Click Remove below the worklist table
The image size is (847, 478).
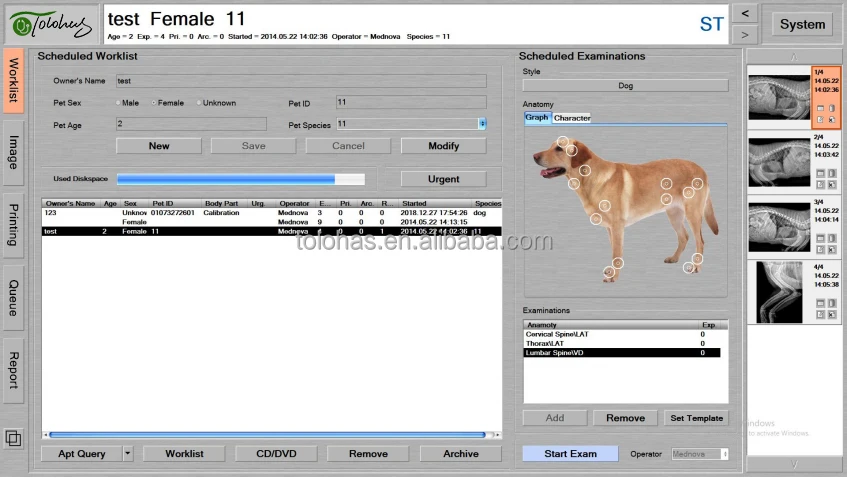(x=368, y=454)
